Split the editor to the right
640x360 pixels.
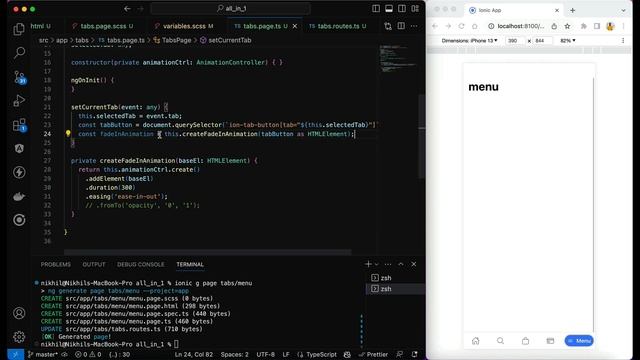pyautogui.click(x=401, y=26)
